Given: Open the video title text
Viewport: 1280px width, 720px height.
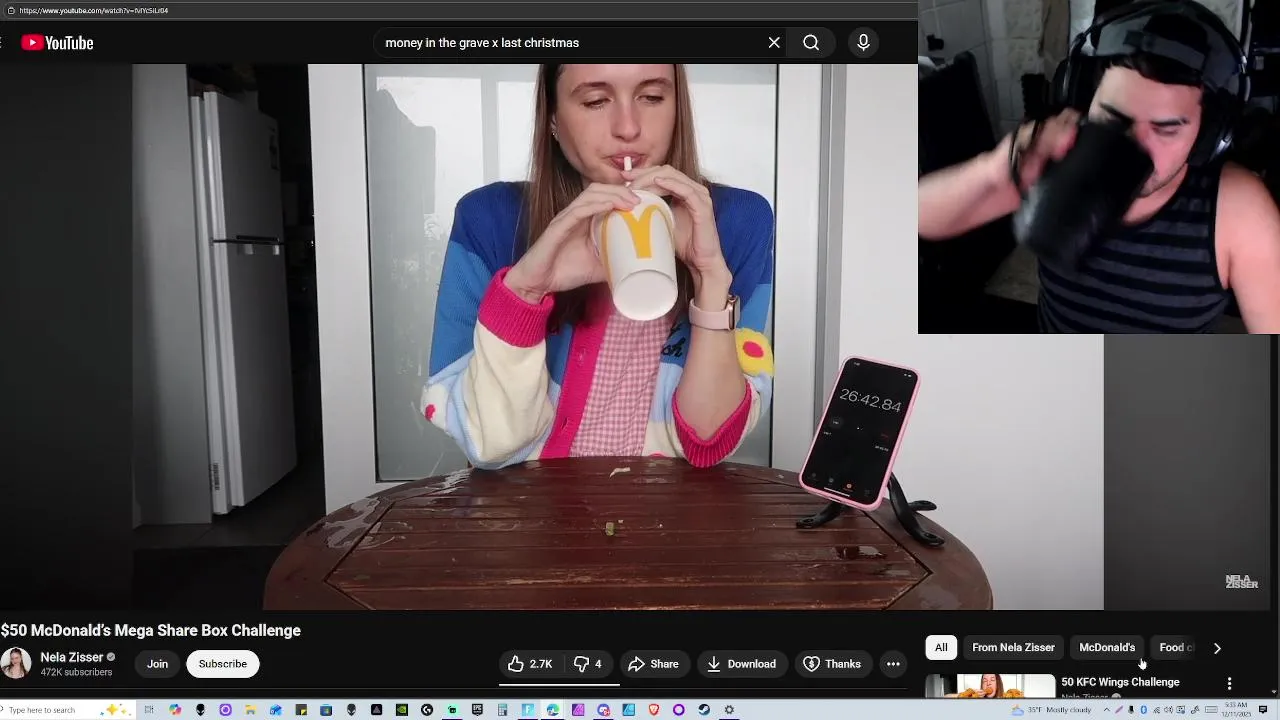Looking at the screenshot, I should coord(151,630).
